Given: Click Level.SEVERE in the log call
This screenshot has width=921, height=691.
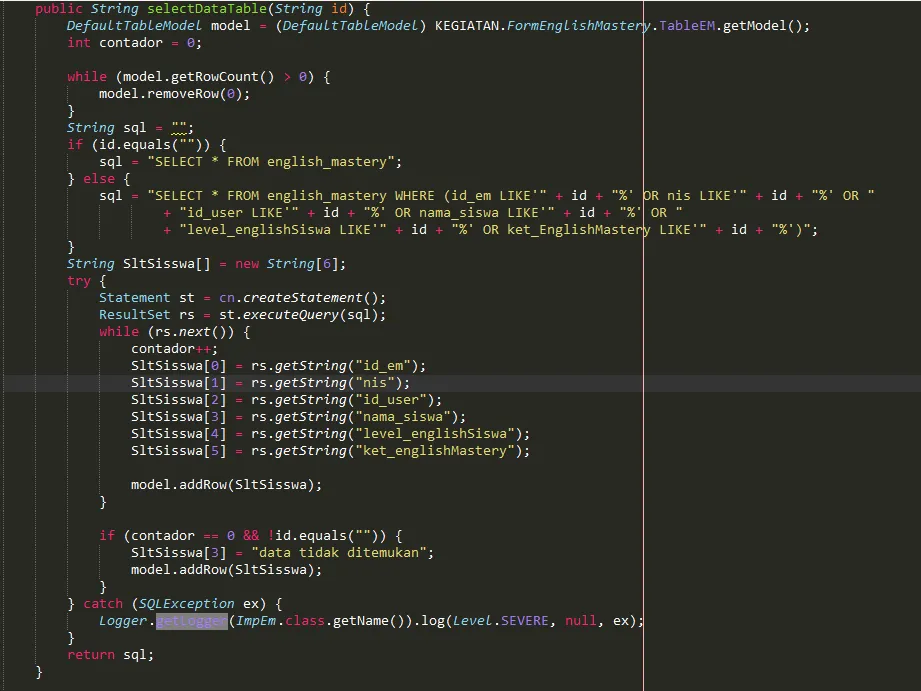Looking at the screenshot, I should coord(501,622).
